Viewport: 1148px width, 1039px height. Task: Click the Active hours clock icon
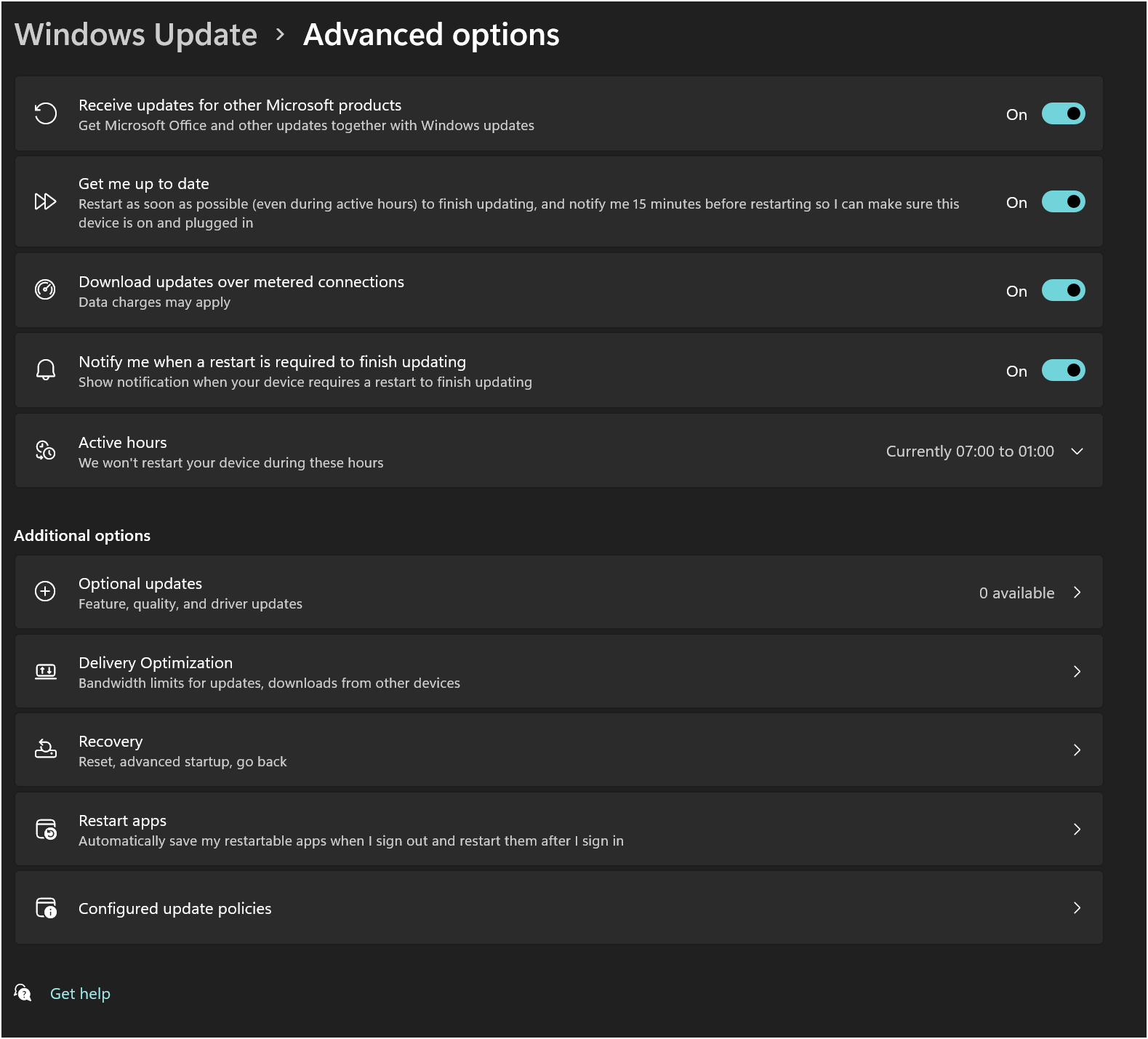tap(46, 451)
